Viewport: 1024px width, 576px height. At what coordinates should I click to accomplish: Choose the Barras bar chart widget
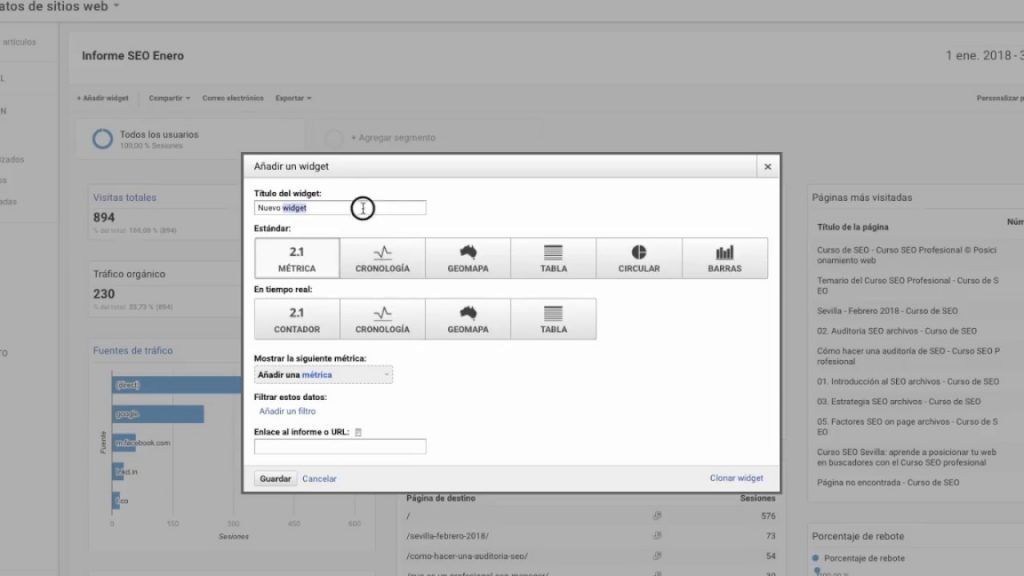click(725, 258)
